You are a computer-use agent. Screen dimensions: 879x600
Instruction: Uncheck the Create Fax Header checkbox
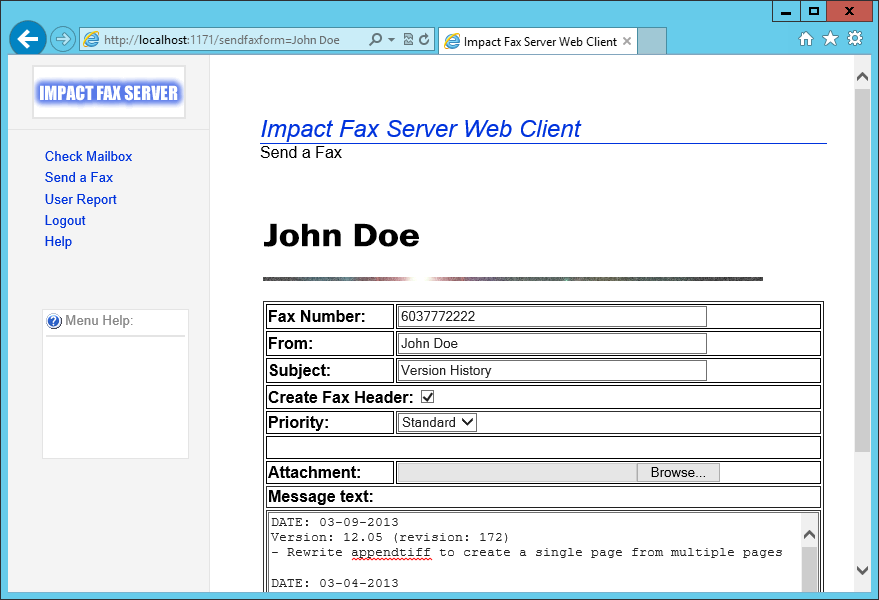(x=428, y=397)
